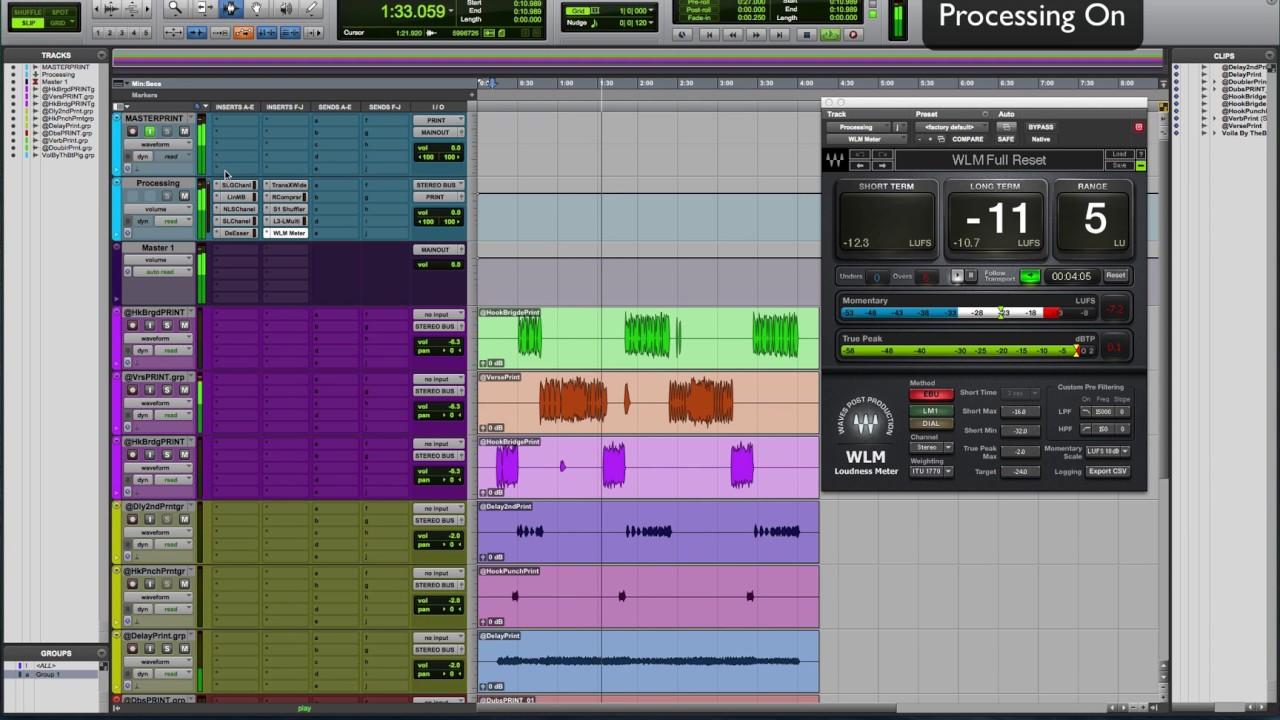Open Processing track STEREO BUS input selector
This screenshot has height=720, width=1280.
pyautogui.click(x=439, y=185)
